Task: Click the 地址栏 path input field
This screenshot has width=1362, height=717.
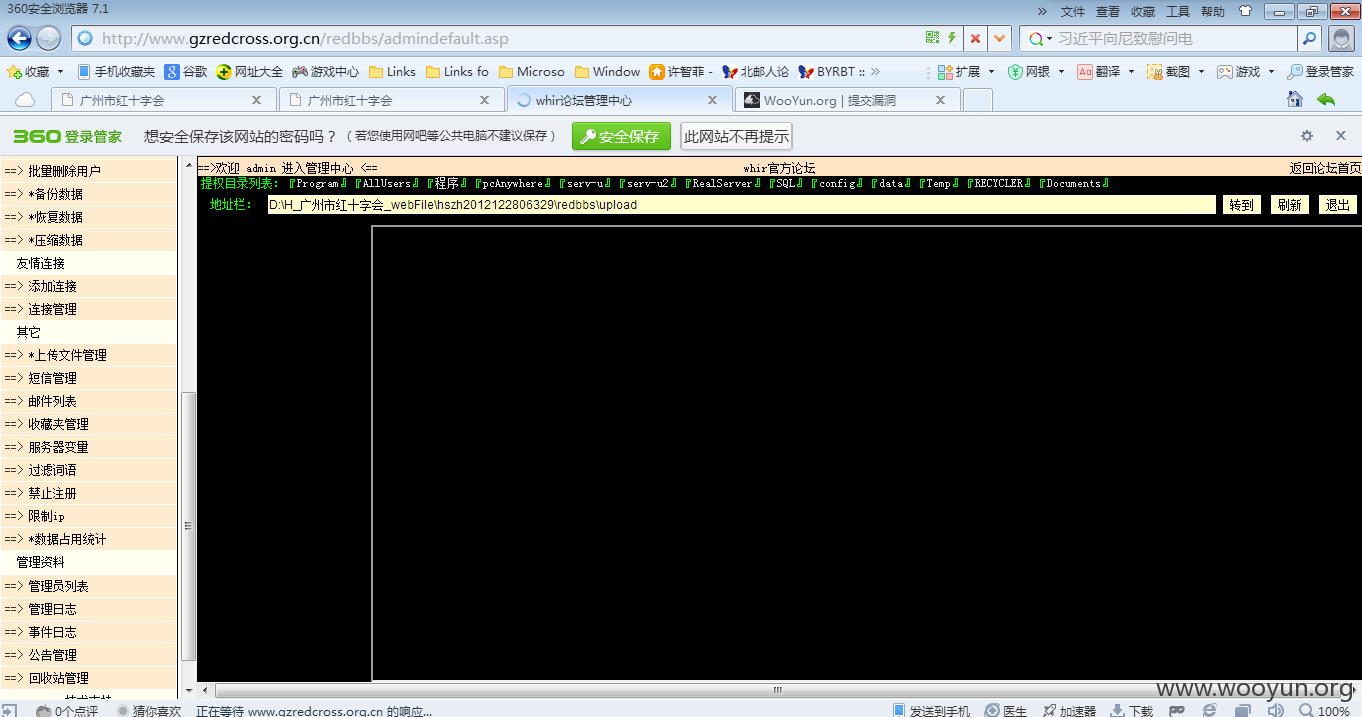Action: 741,205
